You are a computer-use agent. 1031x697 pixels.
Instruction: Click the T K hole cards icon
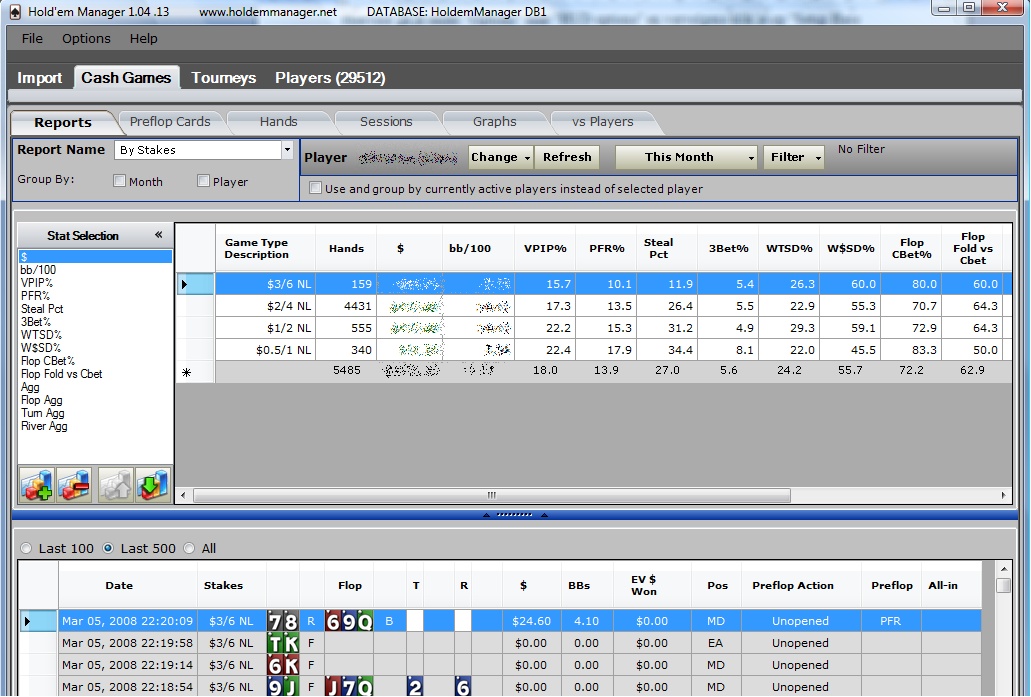(283, 643)
